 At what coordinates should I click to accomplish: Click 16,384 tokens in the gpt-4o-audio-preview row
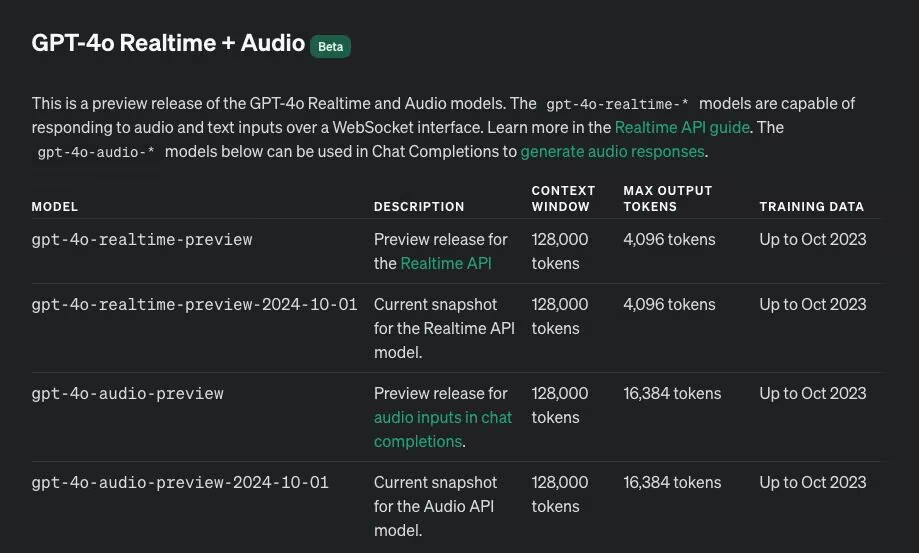(x=672, y=394)
